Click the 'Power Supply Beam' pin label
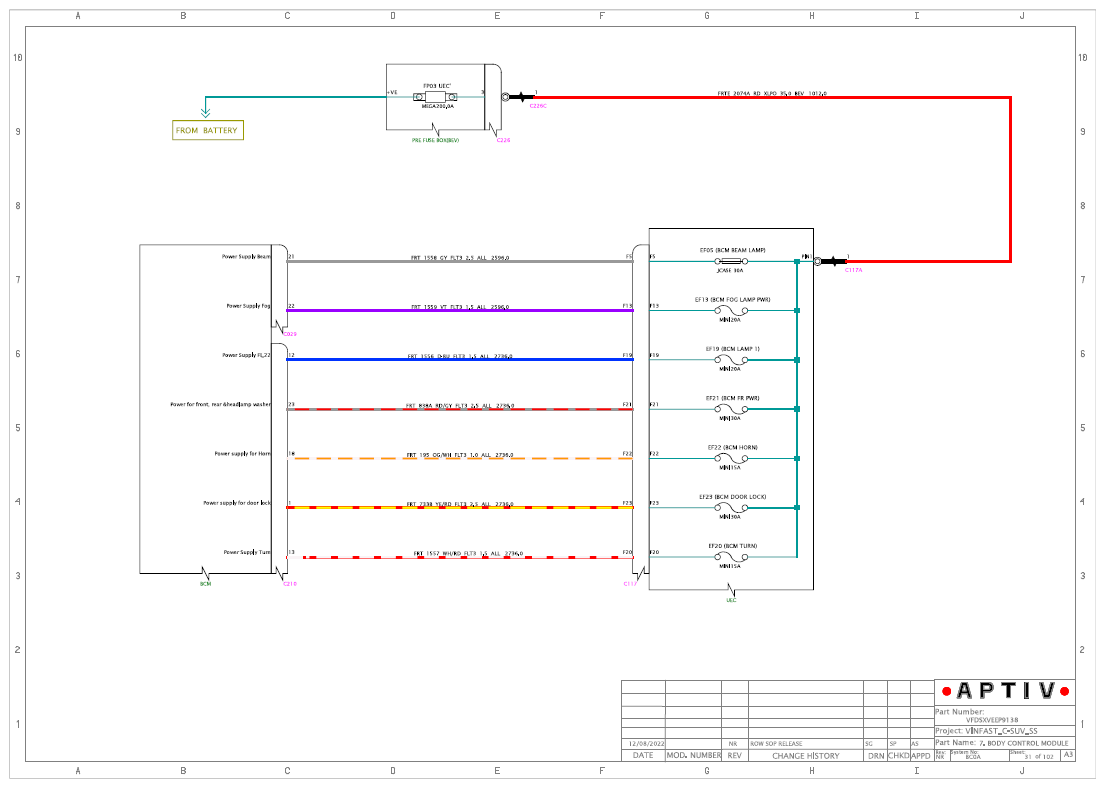Image resolution: width=1105 pixels, height=788 pixels. pyautogui.click(x=246, y=257)
